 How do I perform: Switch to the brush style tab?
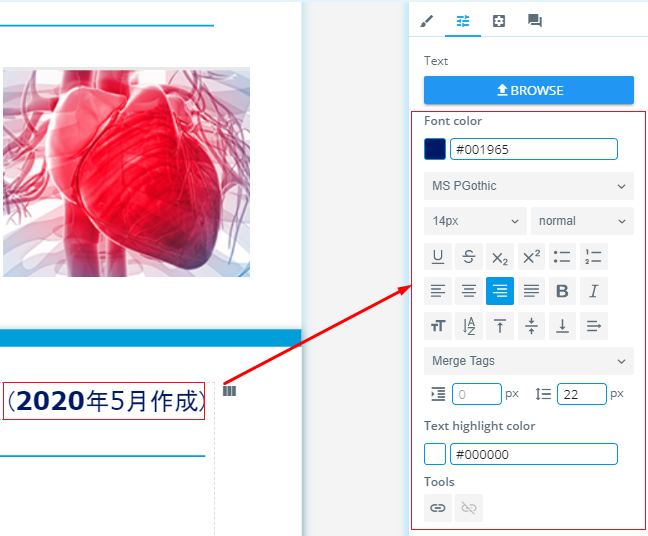tap(427, 21)
